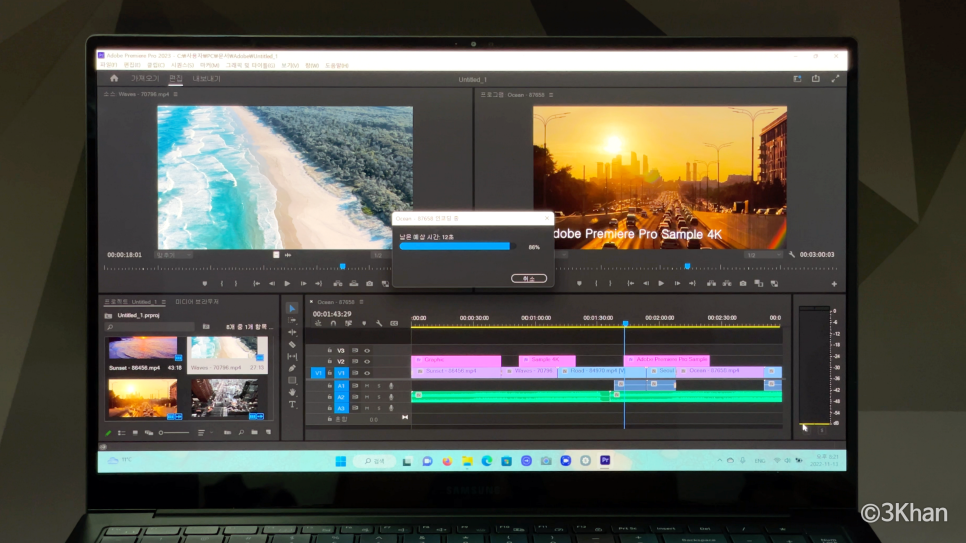Image resolution: width=966 pixels, height=543 pixels.
Task: Select the Razor tool
Action: (x=292, y=345)
